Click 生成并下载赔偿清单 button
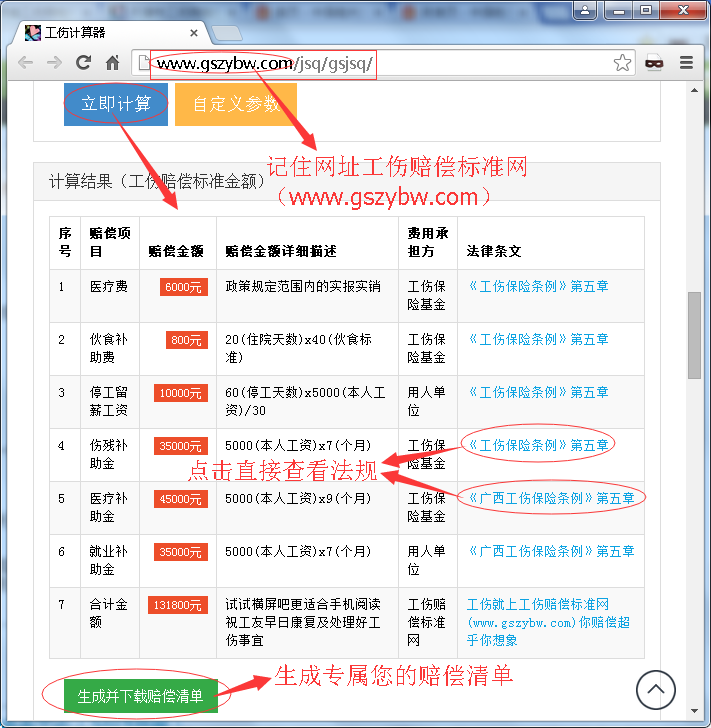The width and height of the screenshot is (711, 728). [141, 696]
